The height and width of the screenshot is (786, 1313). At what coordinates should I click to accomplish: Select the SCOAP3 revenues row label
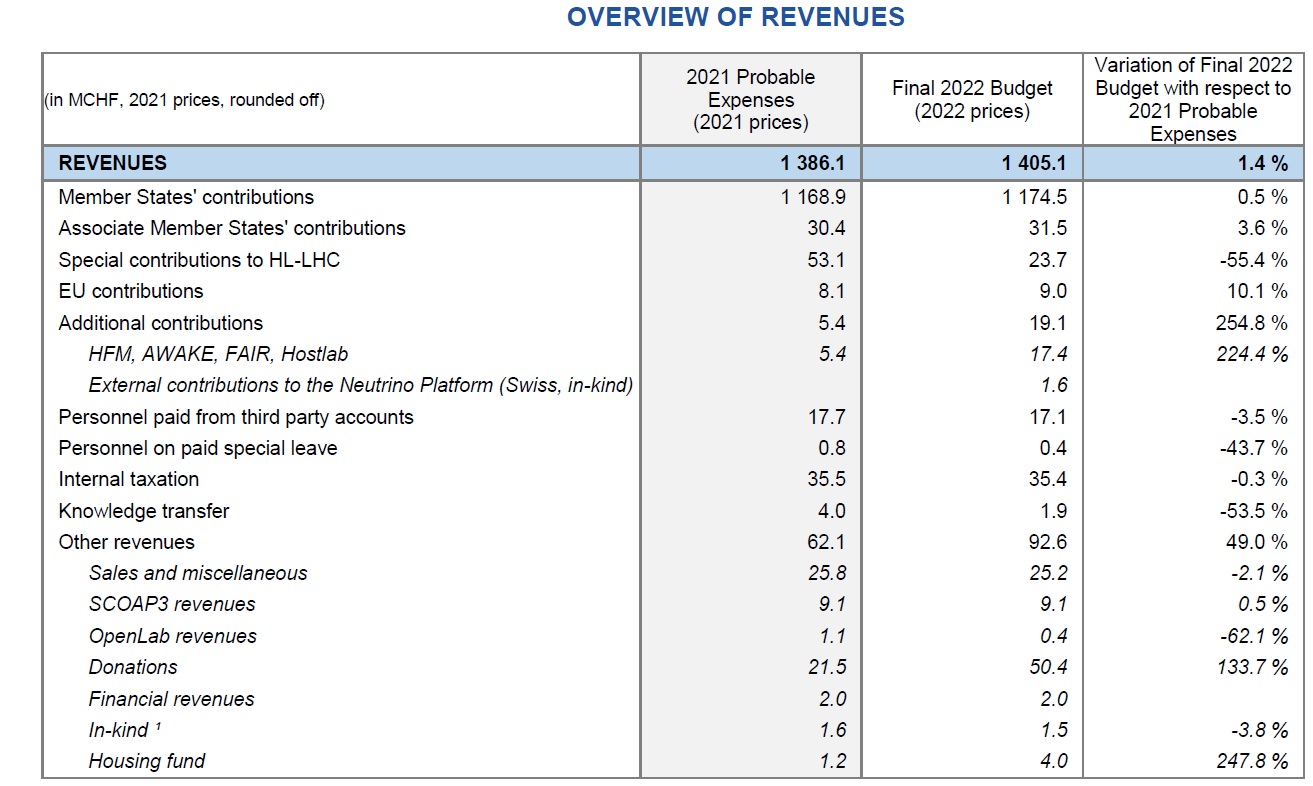coord(172,604)
